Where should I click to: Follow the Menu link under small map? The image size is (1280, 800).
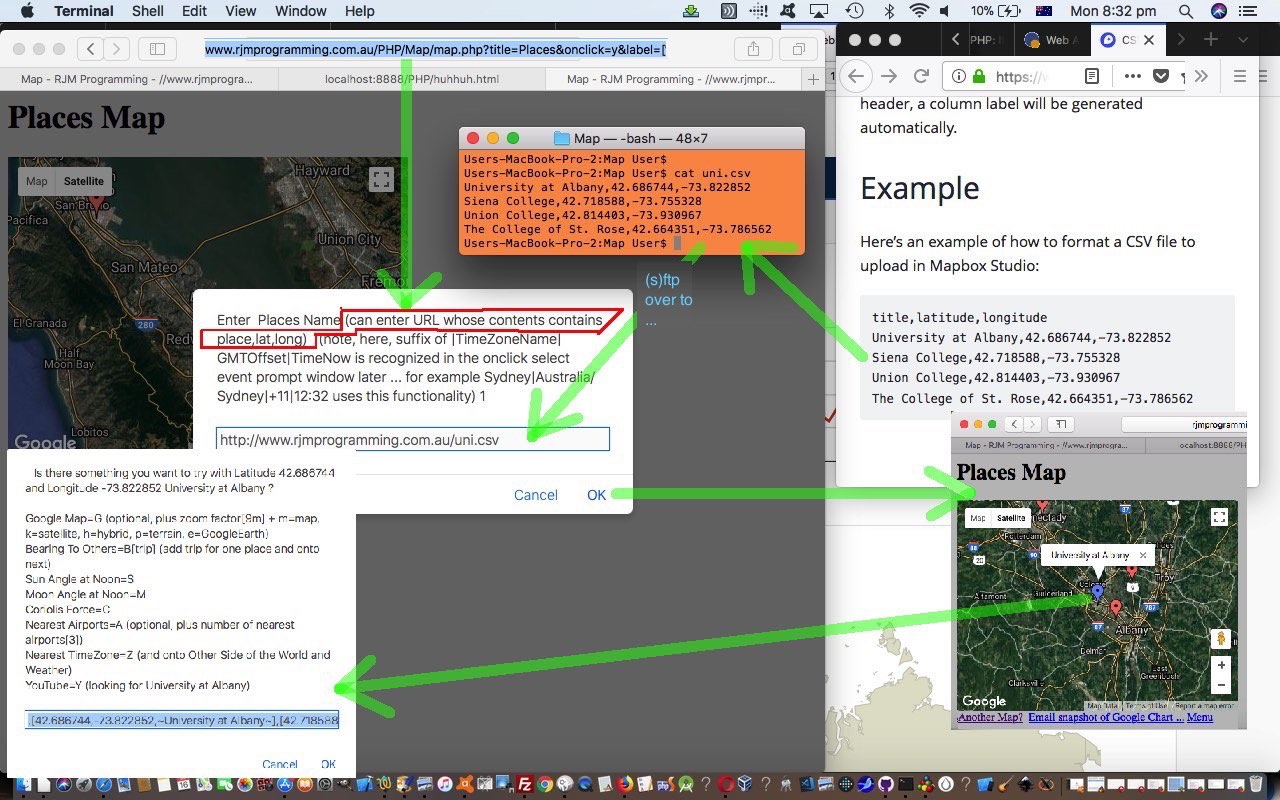click(x=1200, y=717)
